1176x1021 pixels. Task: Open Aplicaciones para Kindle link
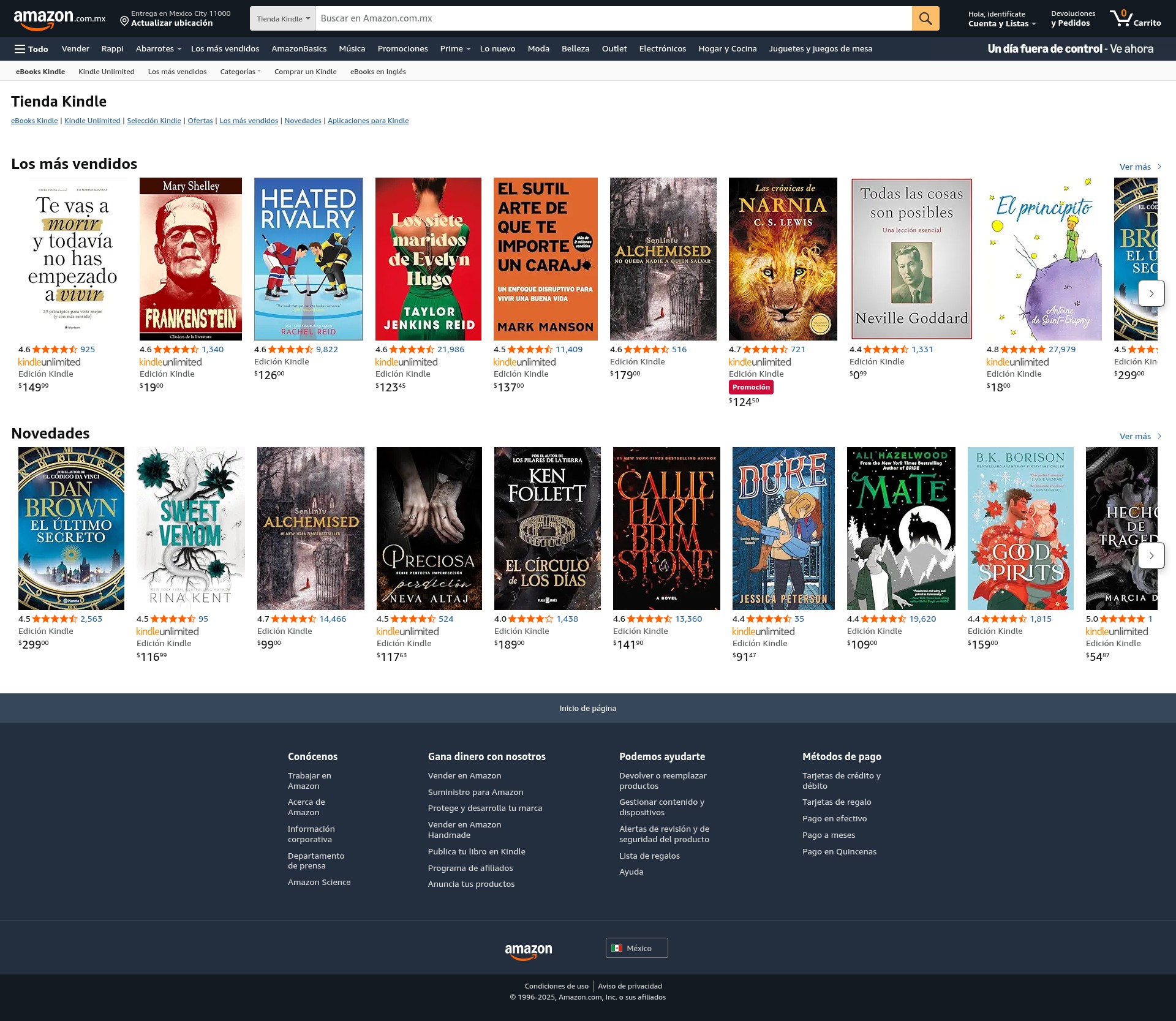(368, 121)
